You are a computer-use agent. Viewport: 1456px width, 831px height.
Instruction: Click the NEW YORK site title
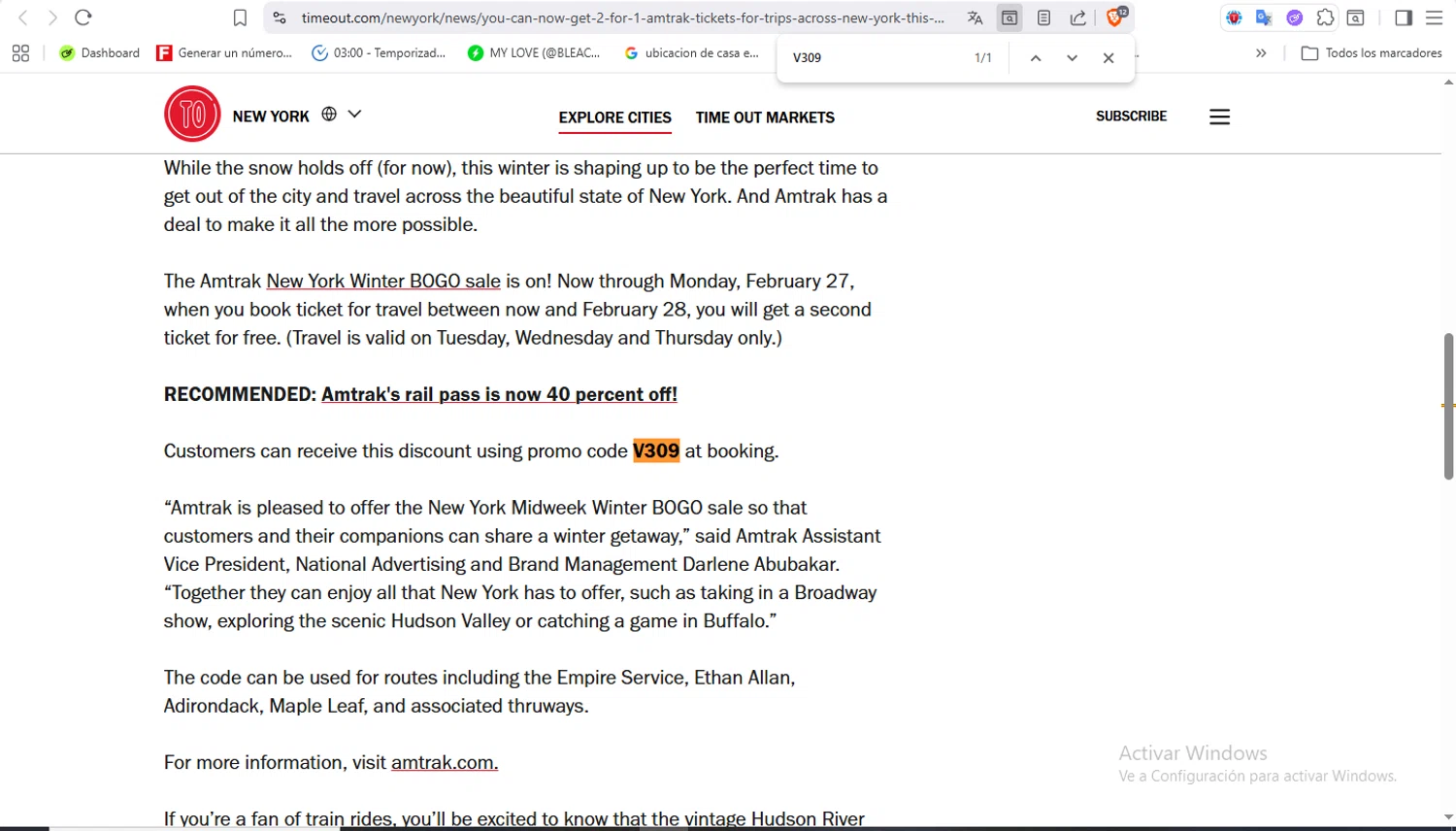pos(271,116)
